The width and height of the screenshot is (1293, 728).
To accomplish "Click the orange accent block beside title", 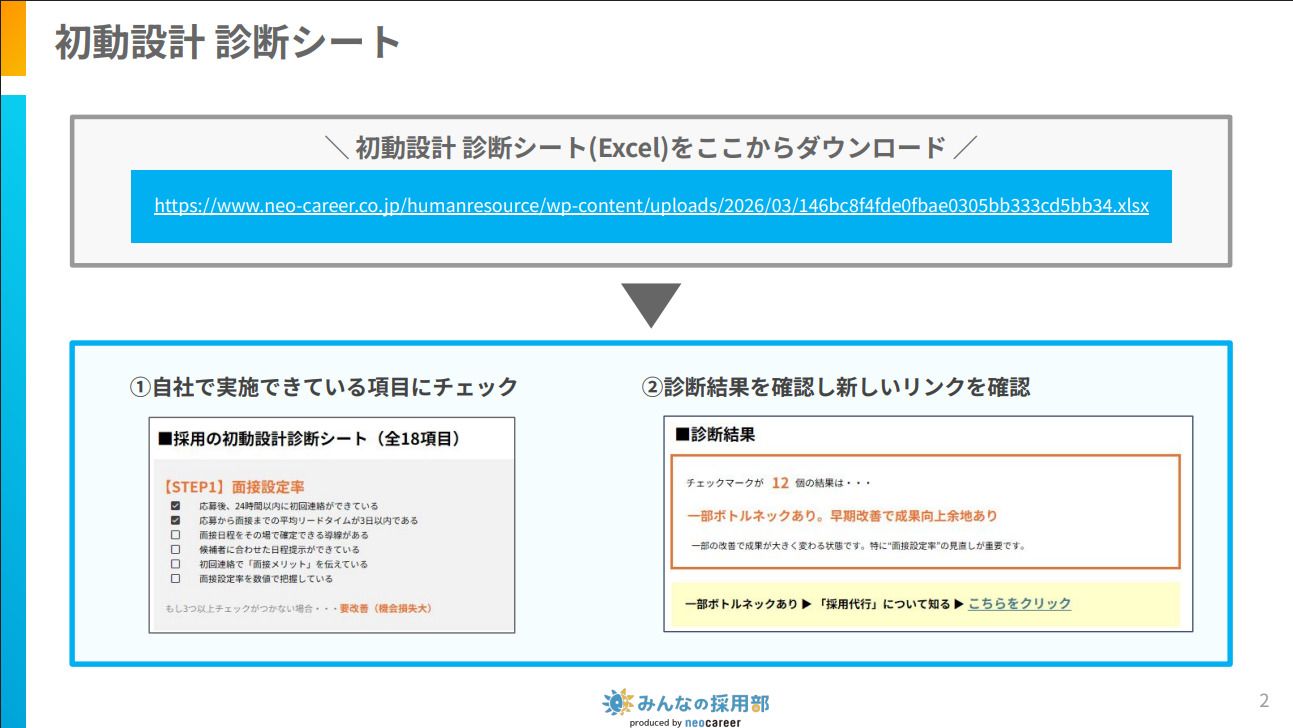I will pos(13,39).
